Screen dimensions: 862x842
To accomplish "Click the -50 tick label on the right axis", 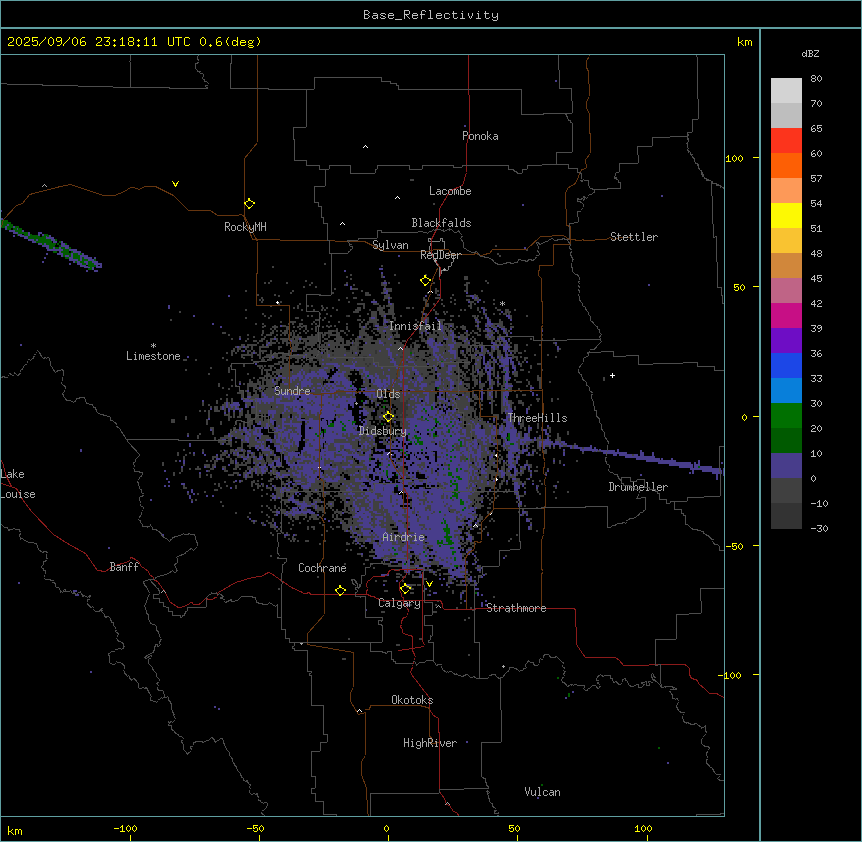I will point(734,546).
